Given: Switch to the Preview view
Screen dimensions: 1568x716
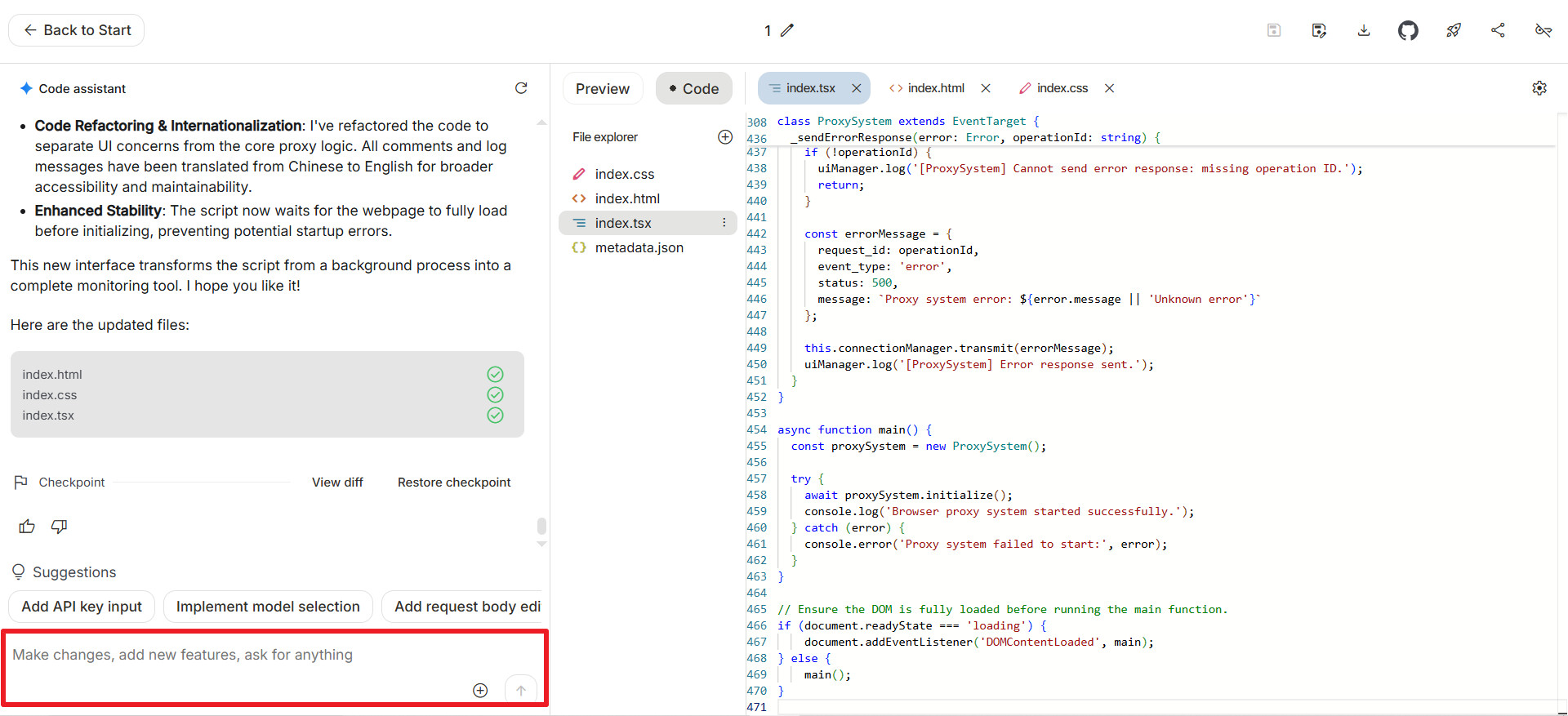Looking at the screenshot, I should 603,89.
